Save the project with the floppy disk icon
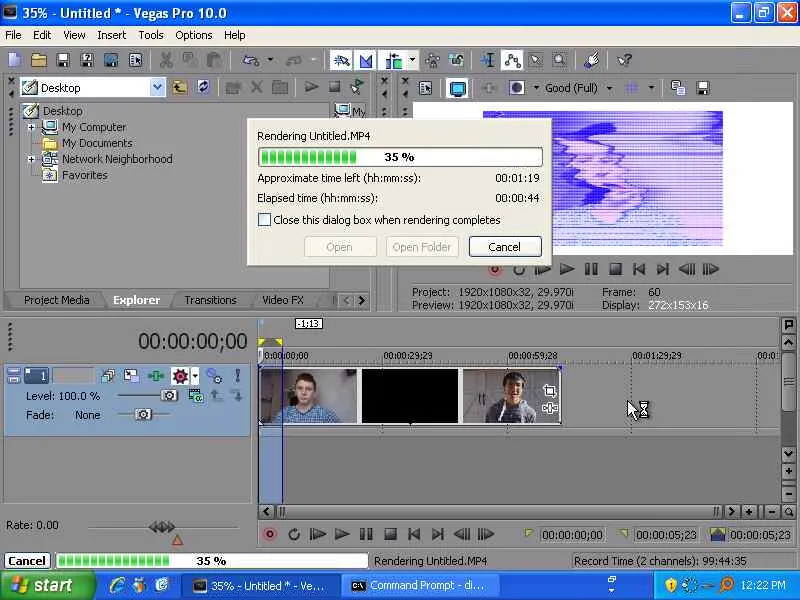The width and height of the screenshot is (800, 600). [63, 60]
